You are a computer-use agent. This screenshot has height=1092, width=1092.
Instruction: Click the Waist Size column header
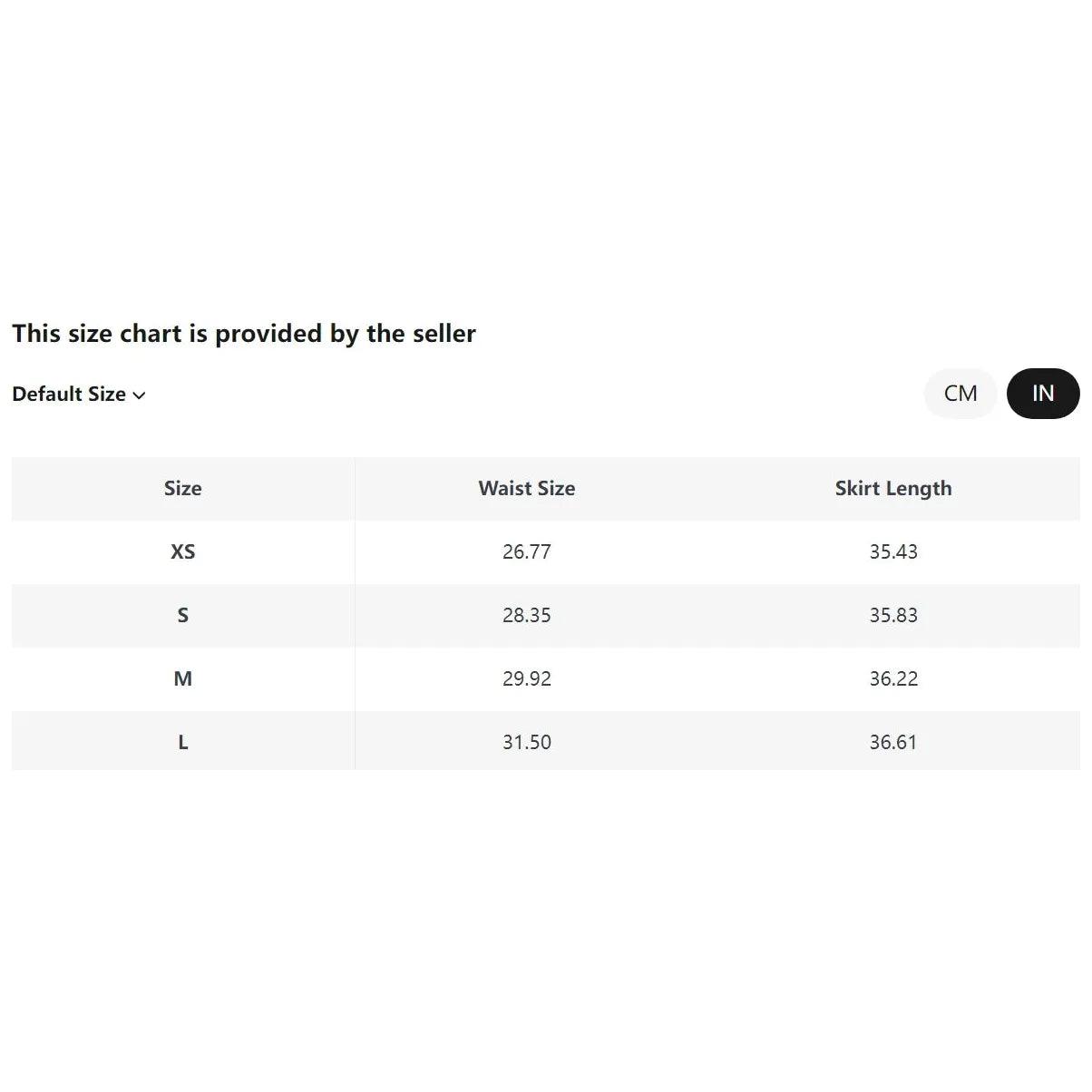527,488
